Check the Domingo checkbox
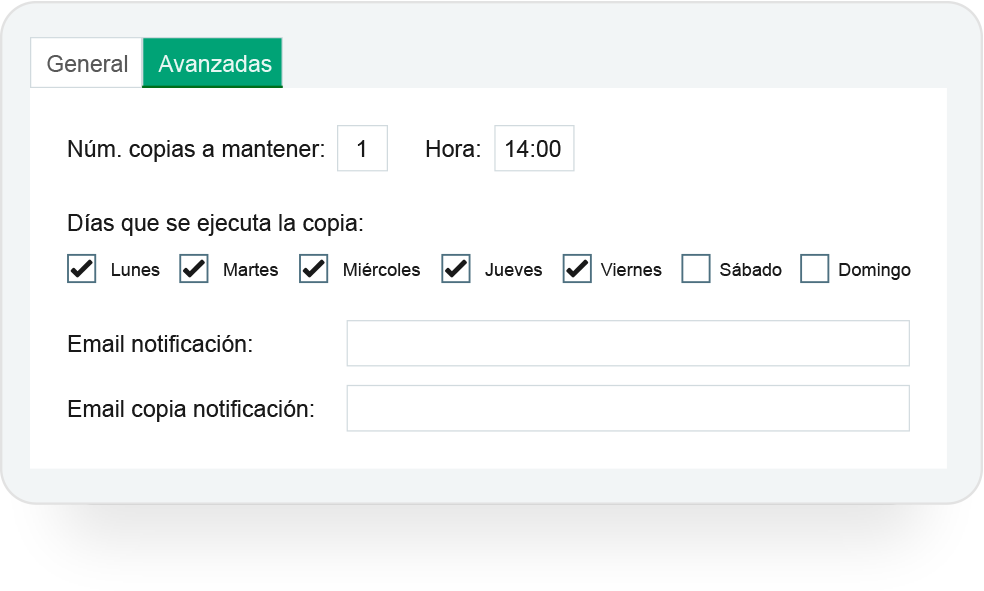 (815, 269)
